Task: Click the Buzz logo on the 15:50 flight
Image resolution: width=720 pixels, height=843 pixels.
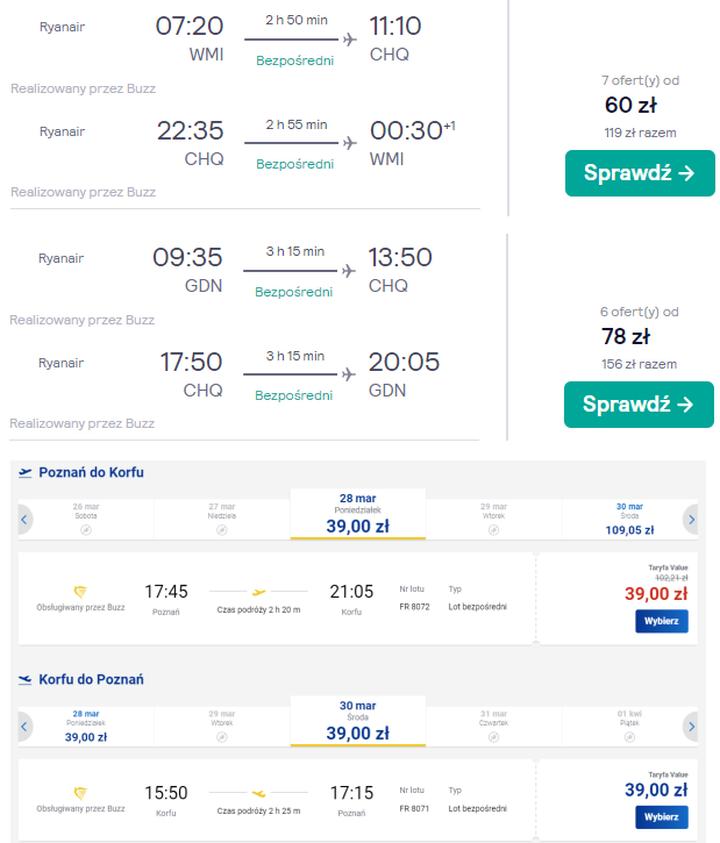Action: click(81, 793)
